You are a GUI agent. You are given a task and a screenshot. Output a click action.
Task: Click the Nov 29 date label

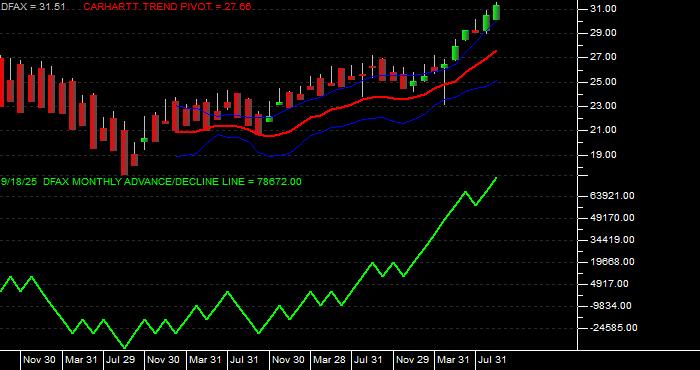click(x=412, y=360)
